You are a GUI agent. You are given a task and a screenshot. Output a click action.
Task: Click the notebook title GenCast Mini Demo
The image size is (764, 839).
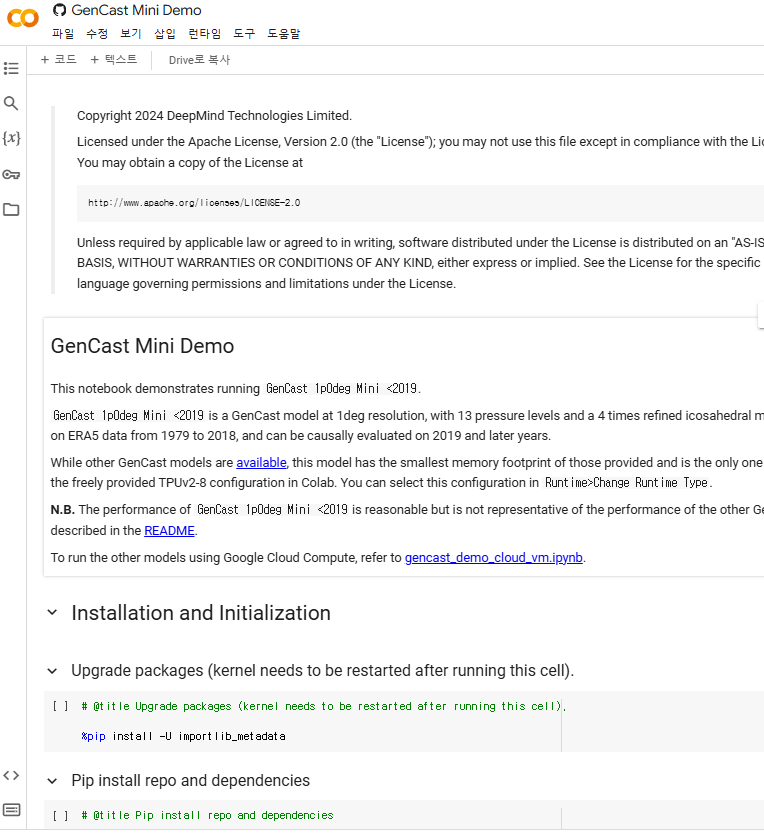[x=136, y=10]
